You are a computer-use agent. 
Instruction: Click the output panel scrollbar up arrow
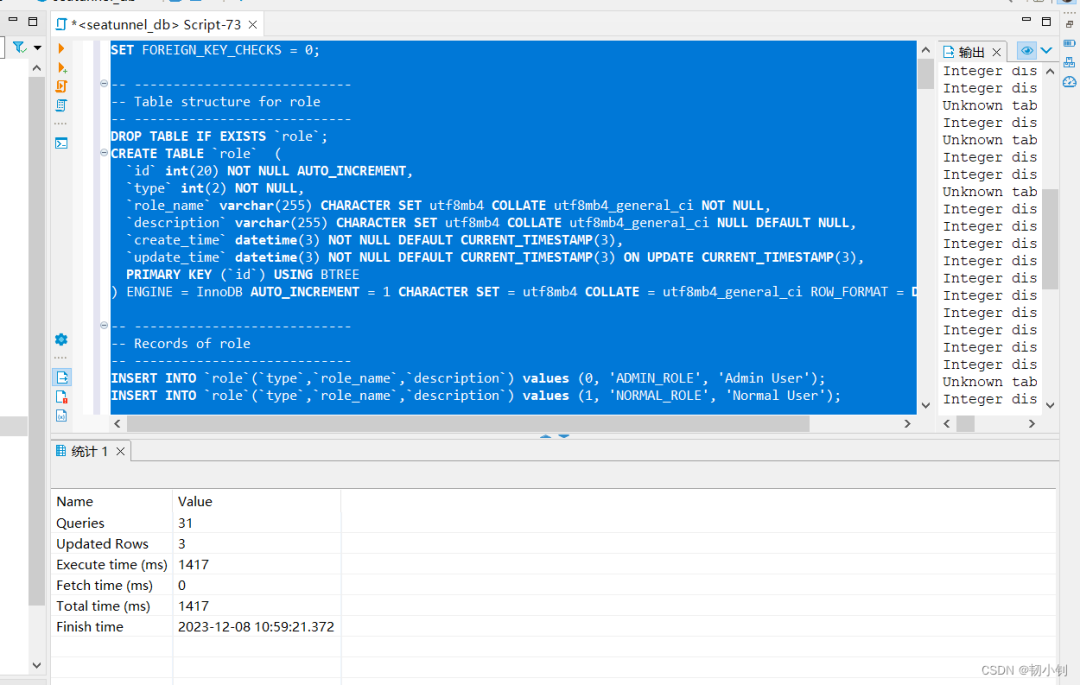point(1050,71)
